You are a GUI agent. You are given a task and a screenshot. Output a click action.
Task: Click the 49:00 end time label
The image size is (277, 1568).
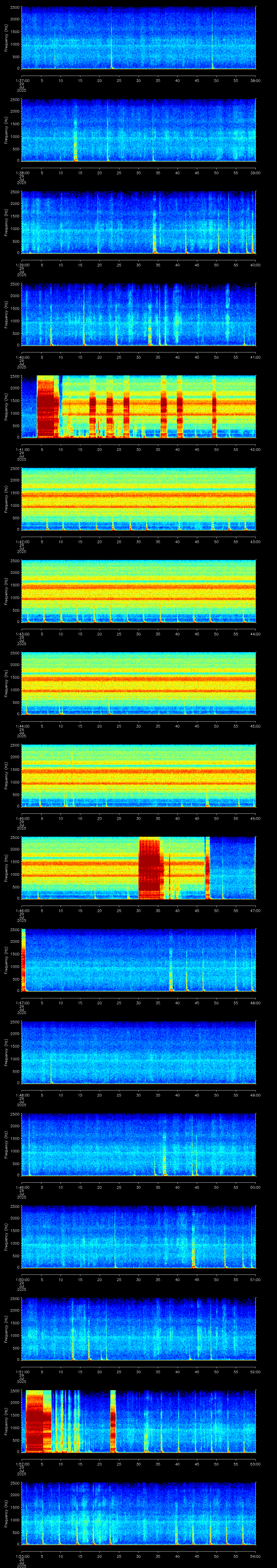[x=255, y=1095]
